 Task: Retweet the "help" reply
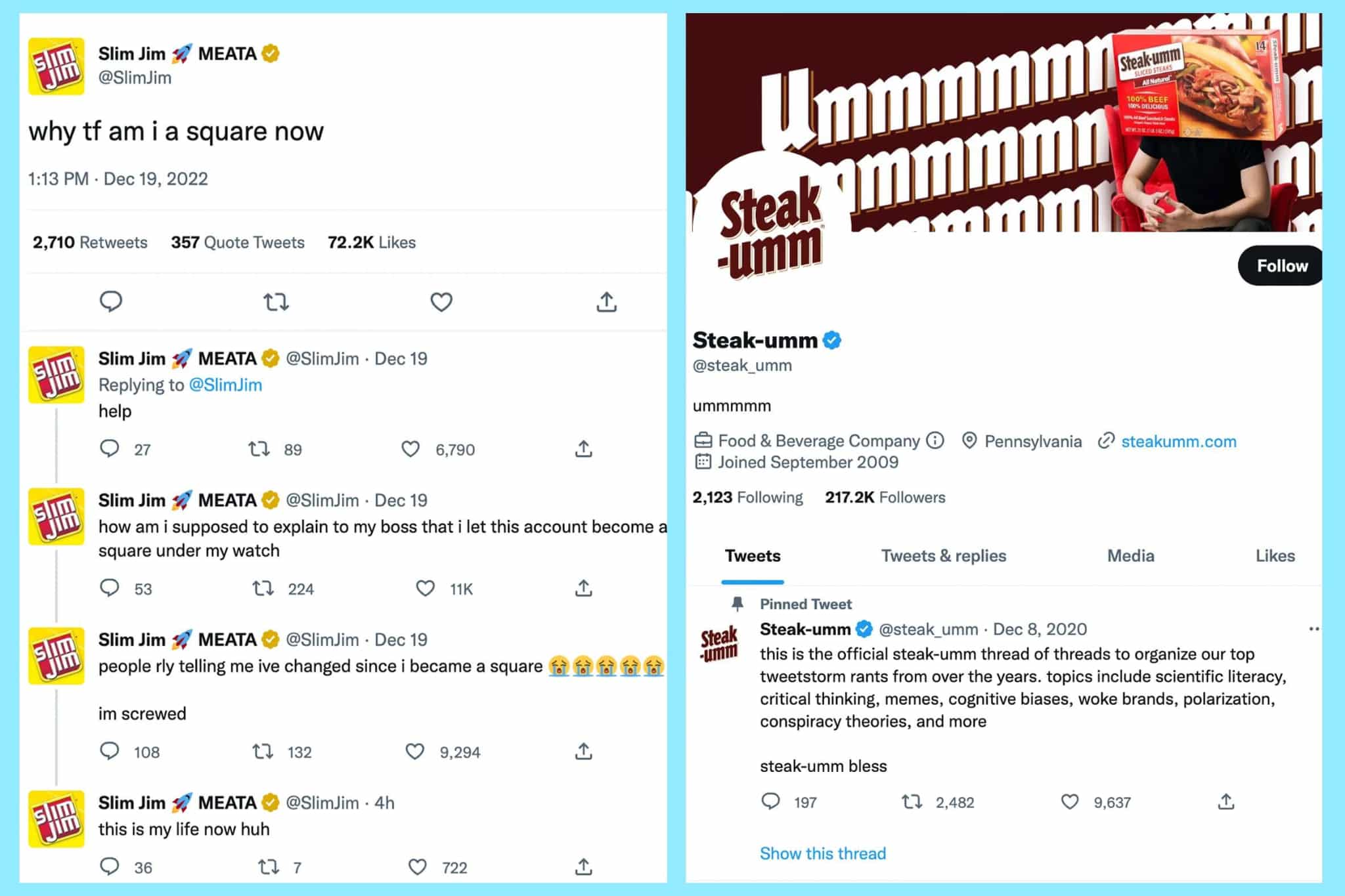[x=259, y=450]
